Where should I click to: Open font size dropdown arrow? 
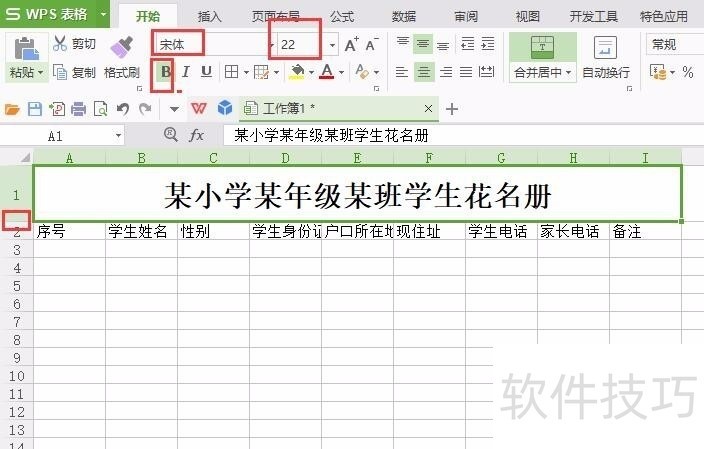[332, 45]
